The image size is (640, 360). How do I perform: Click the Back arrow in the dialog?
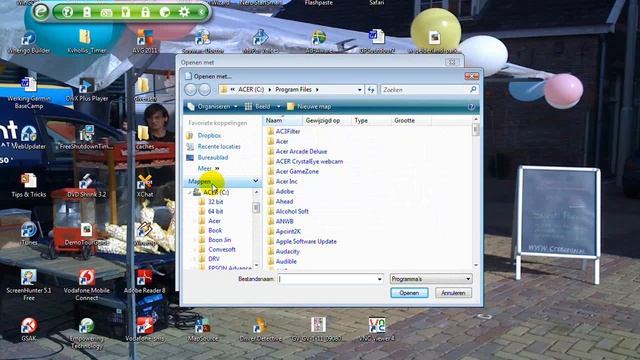(x=191, y=89)
